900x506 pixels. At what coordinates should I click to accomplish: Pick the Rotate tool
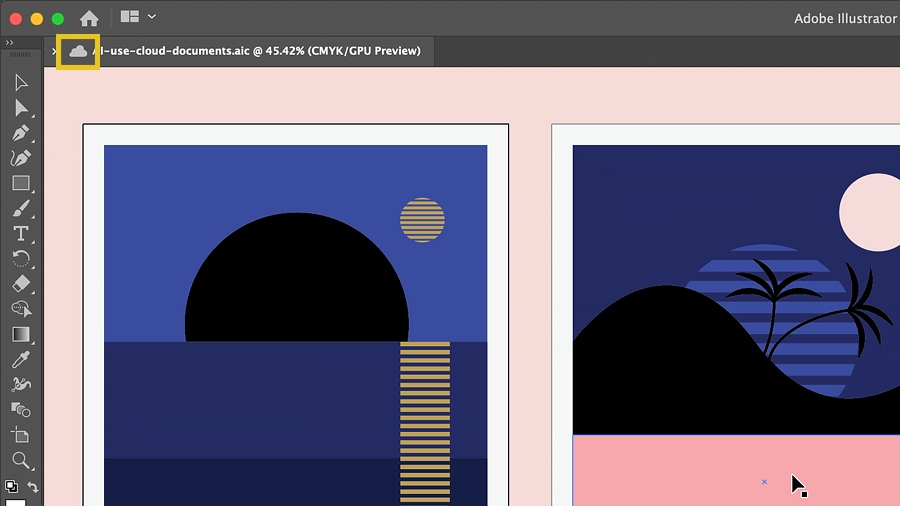[x=21, y=259]
